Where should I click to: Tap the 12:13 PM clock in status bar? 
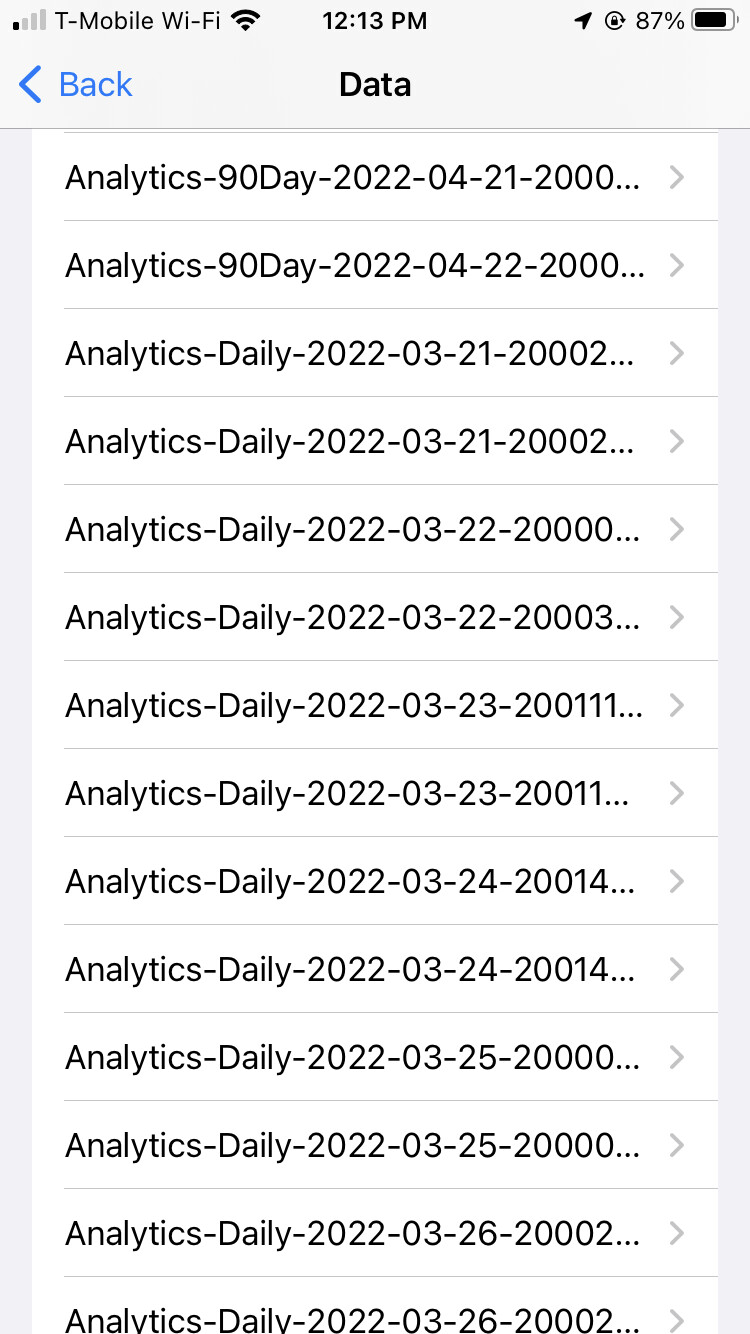click(375, 21)
